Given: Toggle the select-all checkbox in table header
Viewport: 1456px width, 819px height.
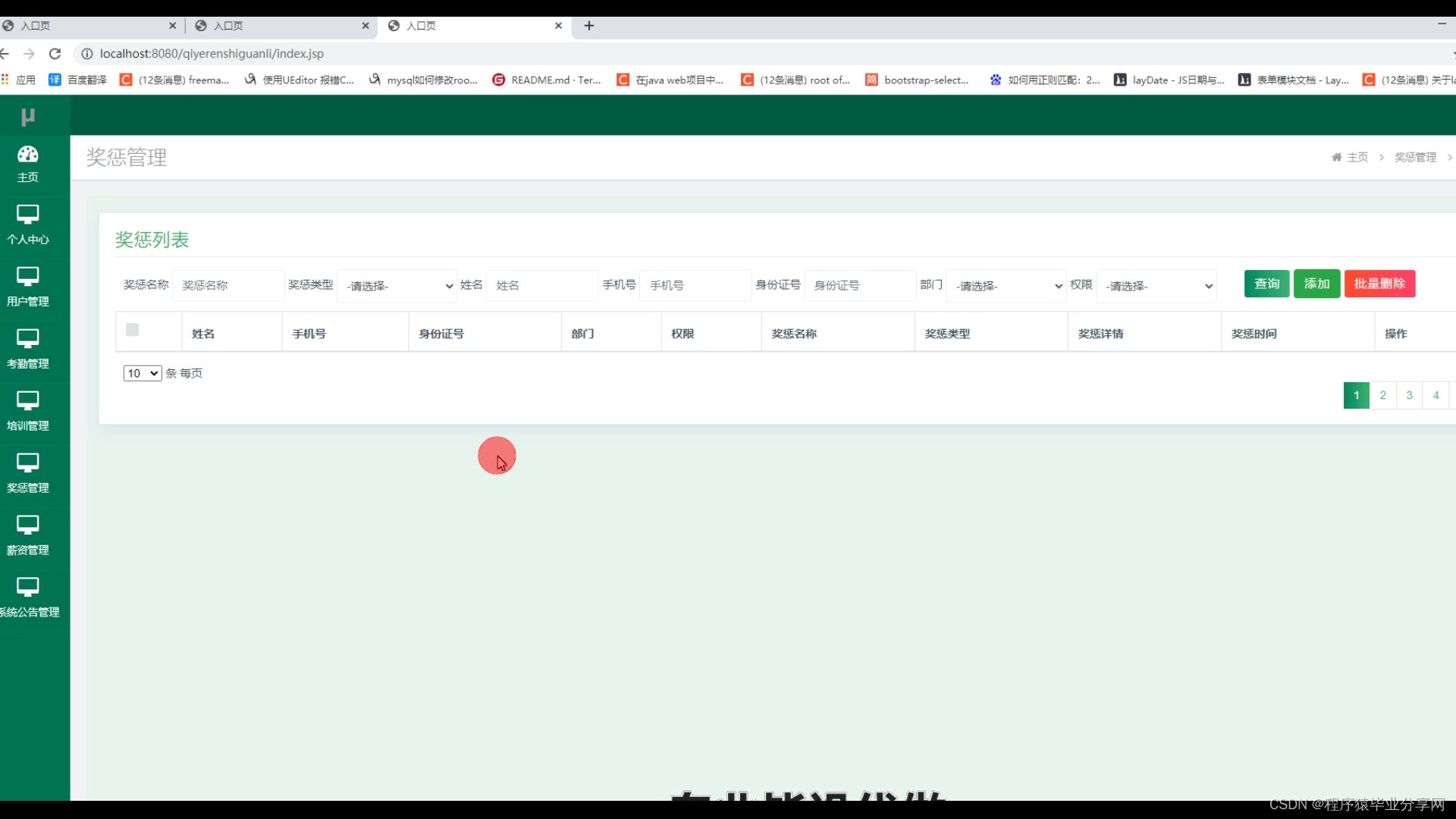Looking at the screenshot, I should (133, 330).
